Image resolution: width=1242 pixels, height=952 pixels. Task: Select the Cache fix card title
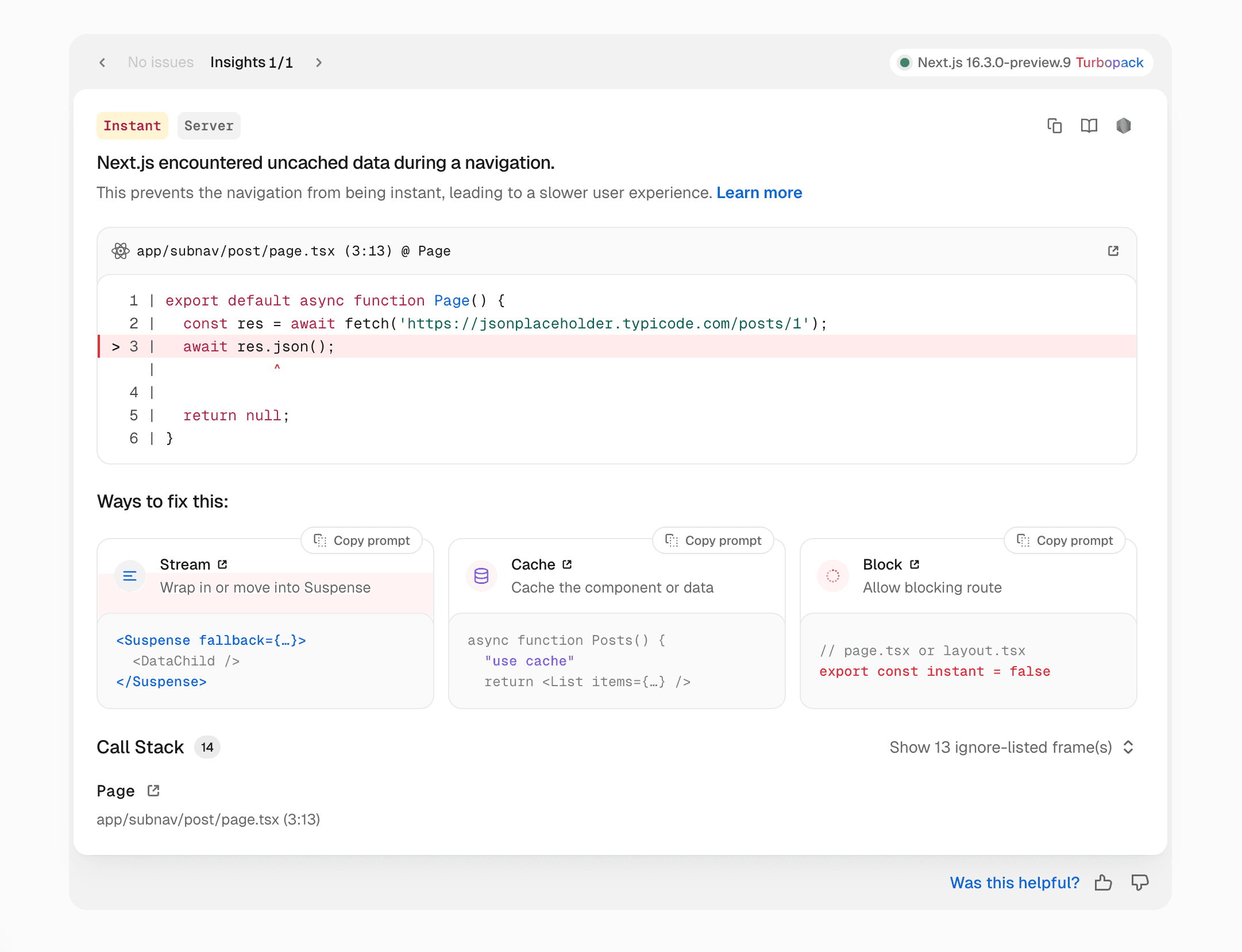tap(533, 564)
